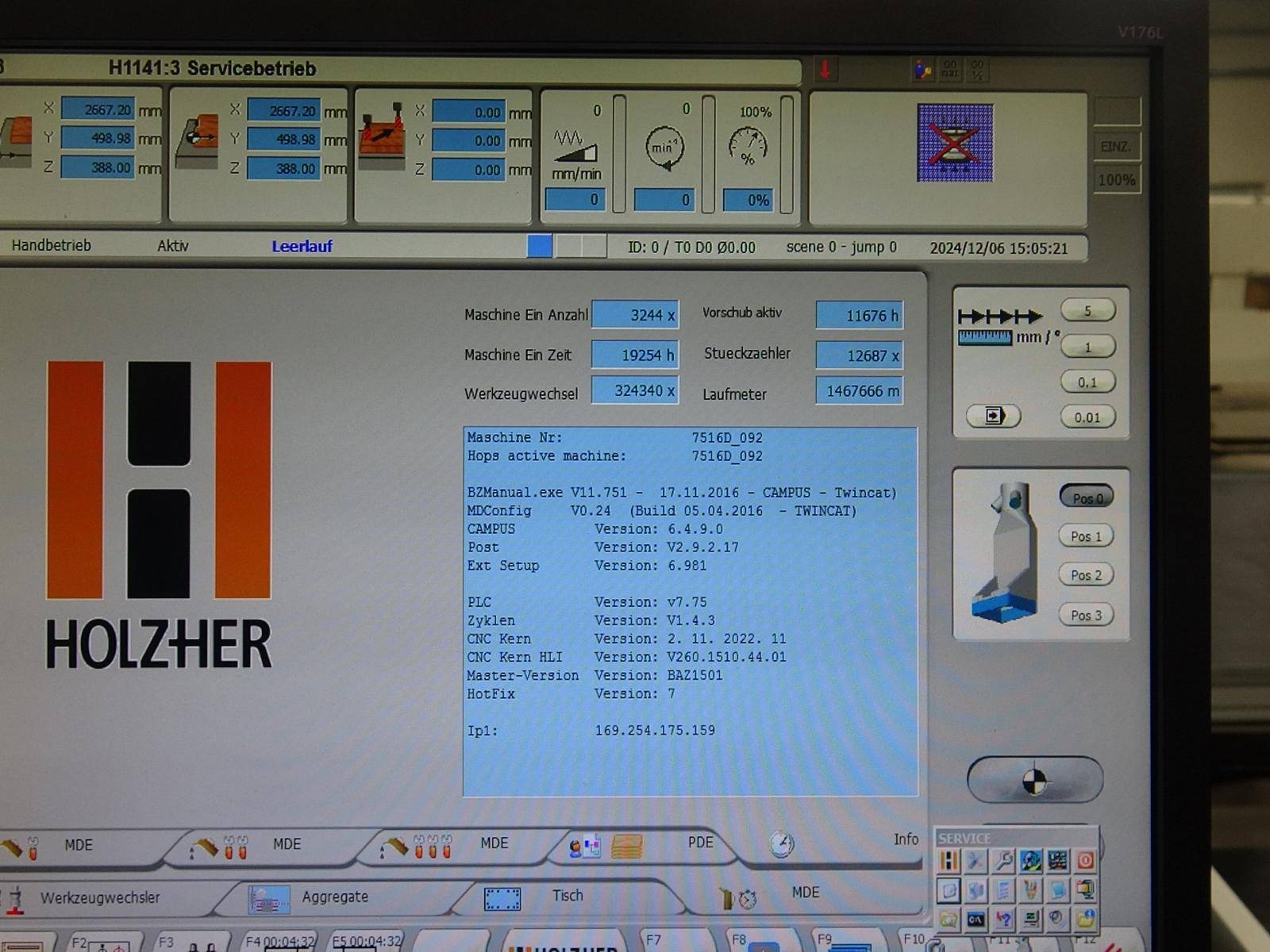The width and height of the screenshot is (1270, 952).
Task: Click the Vorschub aktiv 11676 h field
Action: coord(860,316)
